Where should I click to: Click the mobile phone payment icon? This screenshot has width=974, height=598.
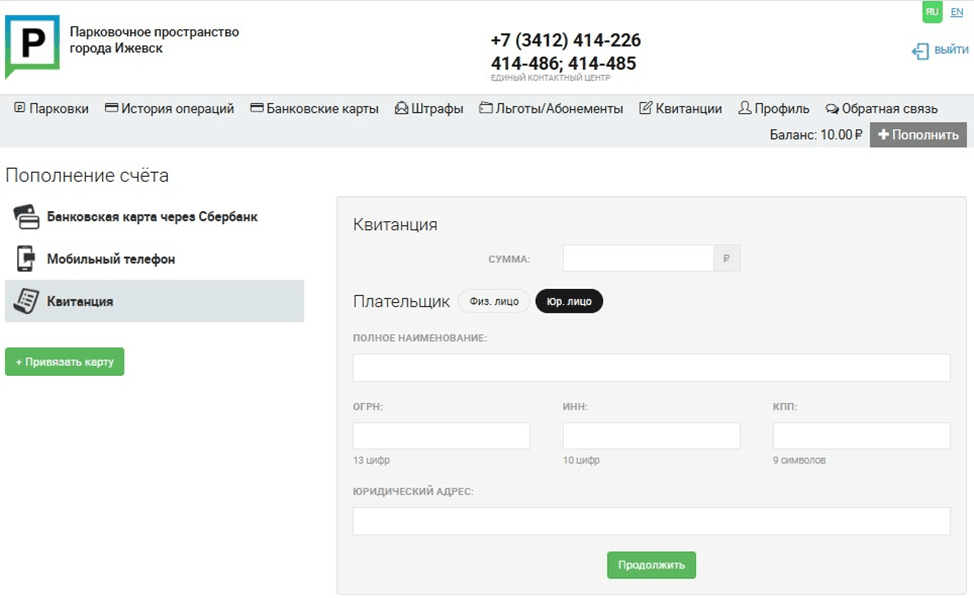pos(26,259)
